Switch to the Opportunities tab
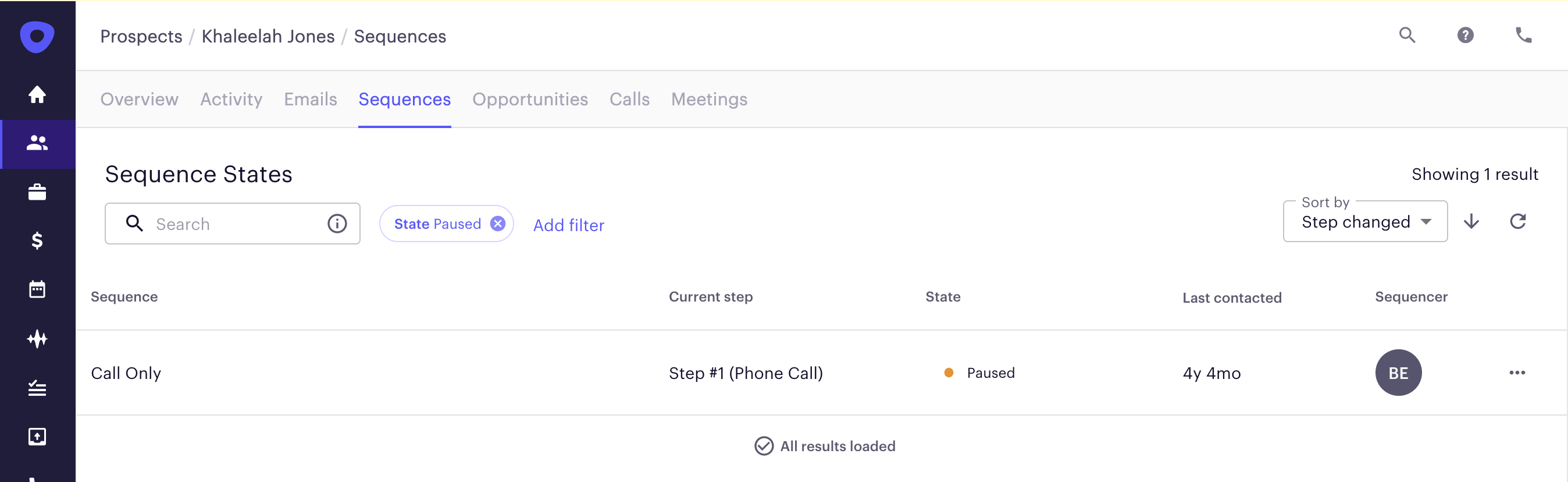 click(530, 99)
